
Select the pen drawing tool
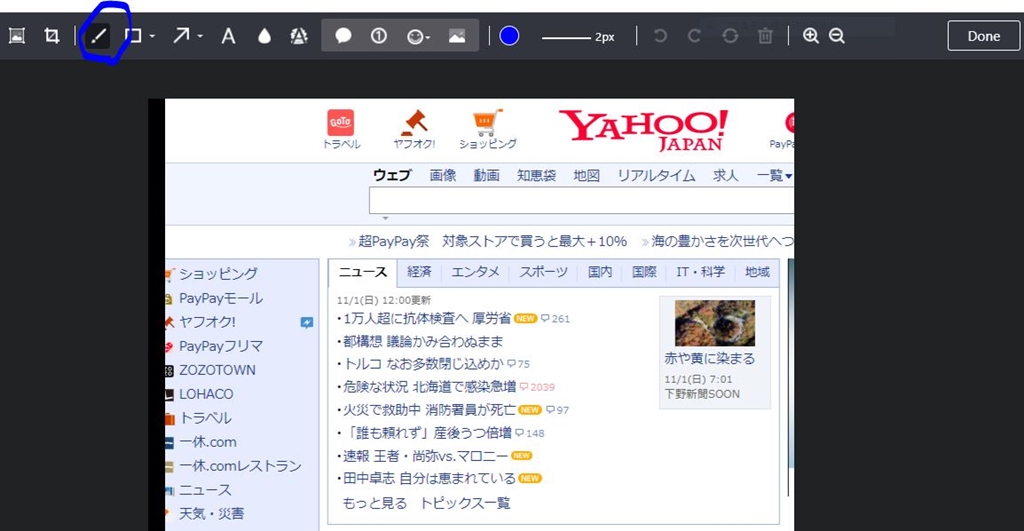click(x=98, y=36)
